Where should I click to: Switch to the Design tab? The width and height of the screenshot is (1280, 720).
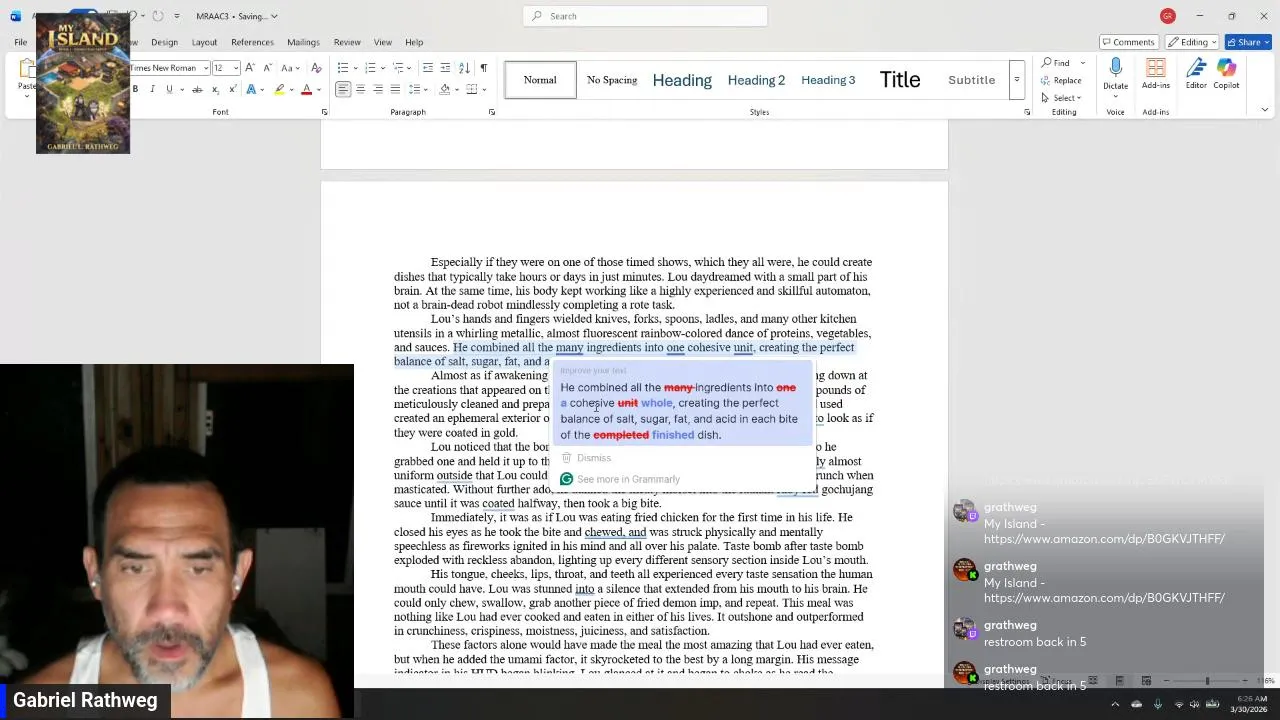tap(164, 42)
